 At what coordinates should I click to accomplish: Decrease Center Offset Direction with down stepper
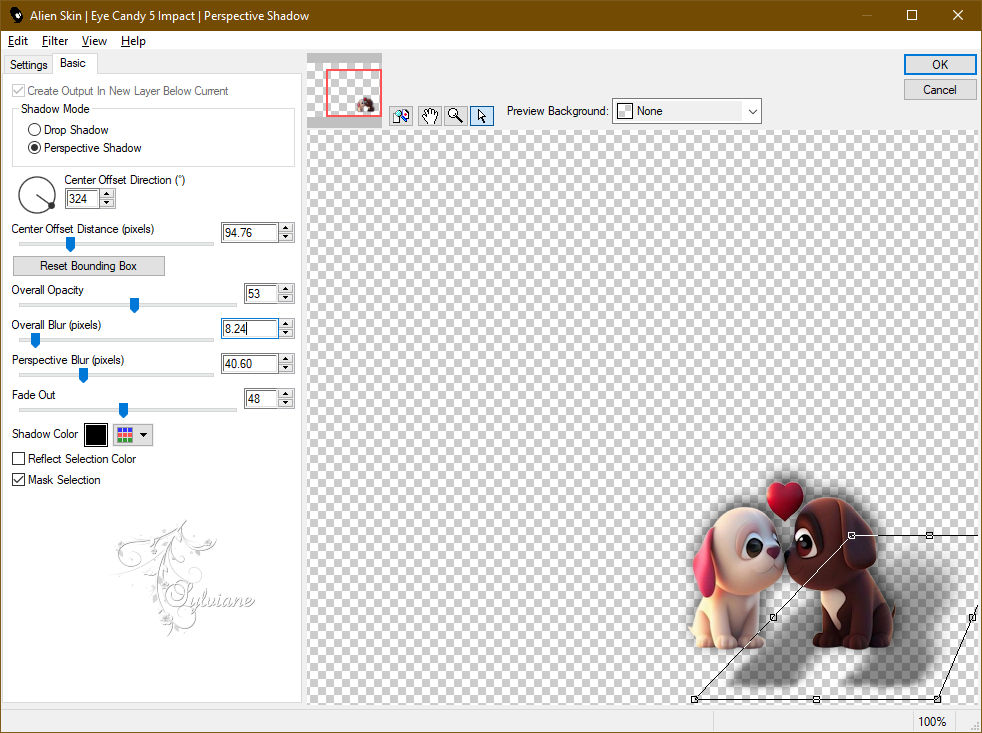pyautogui.click(x=107, y=203)
